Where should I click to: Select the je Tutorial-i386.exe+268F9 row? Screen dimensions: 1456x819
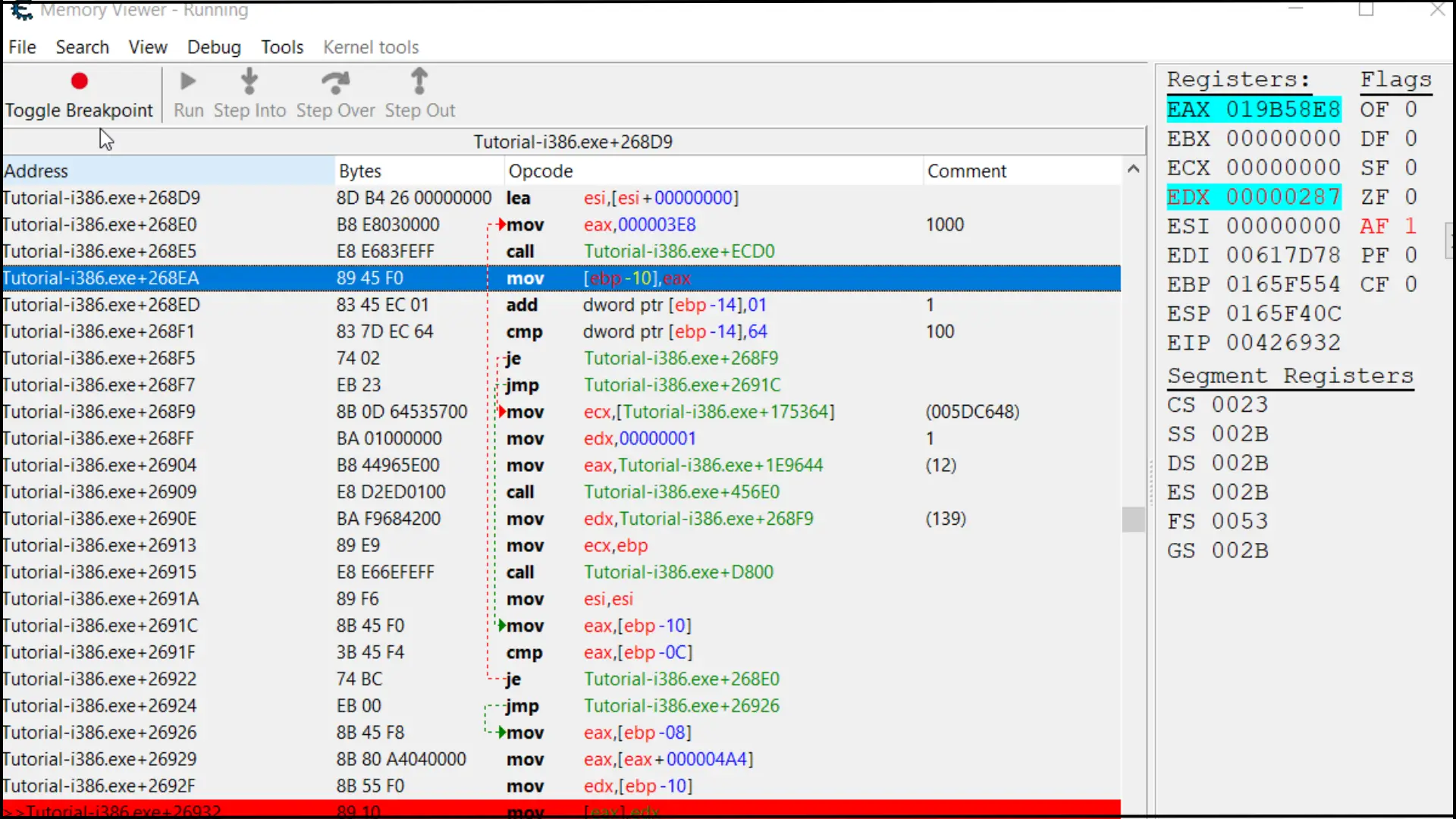[x=561, y=358]
